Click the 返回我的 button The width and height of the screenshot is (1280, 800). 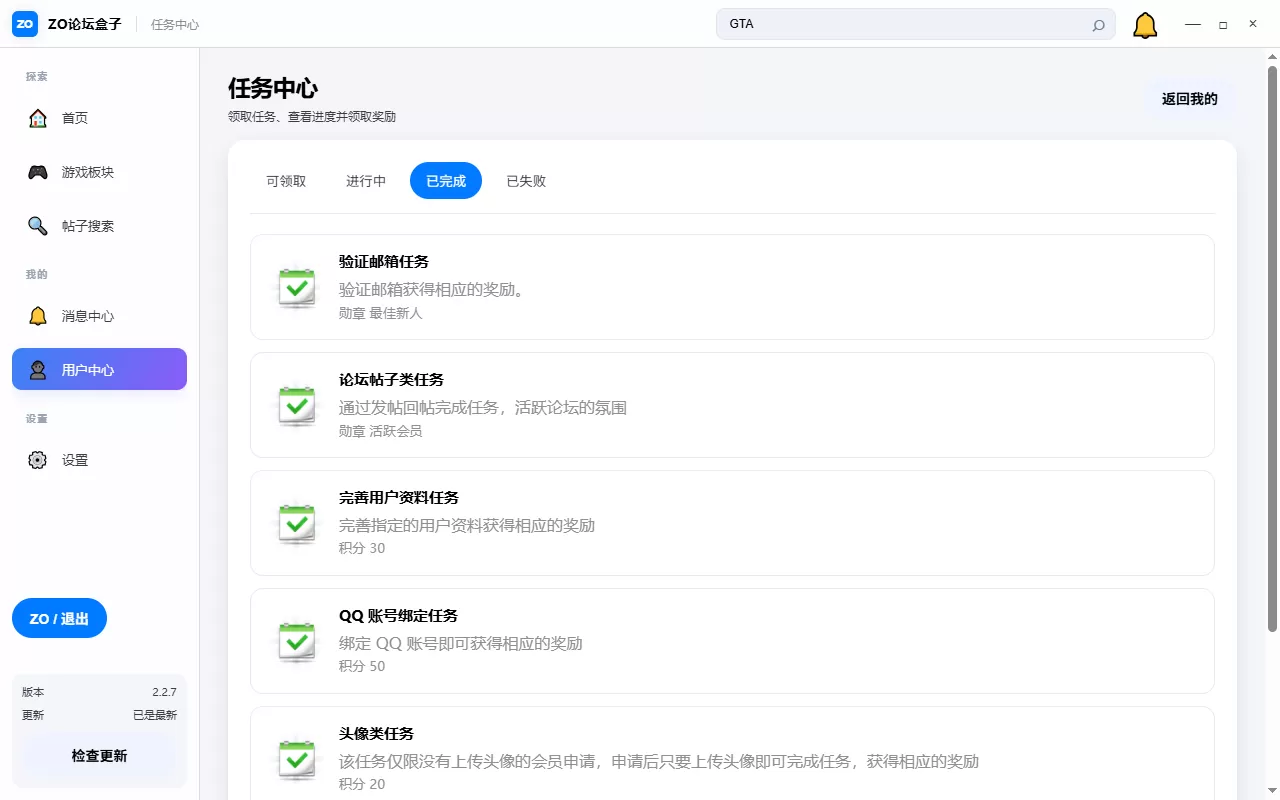tap(1190, 99)
